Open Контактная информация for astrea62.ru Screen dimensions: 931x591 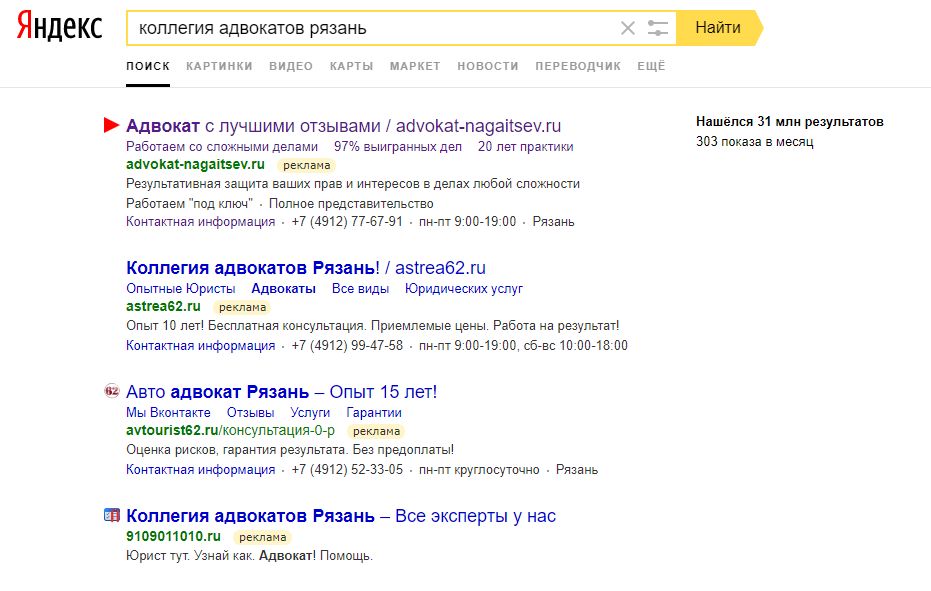201,346
